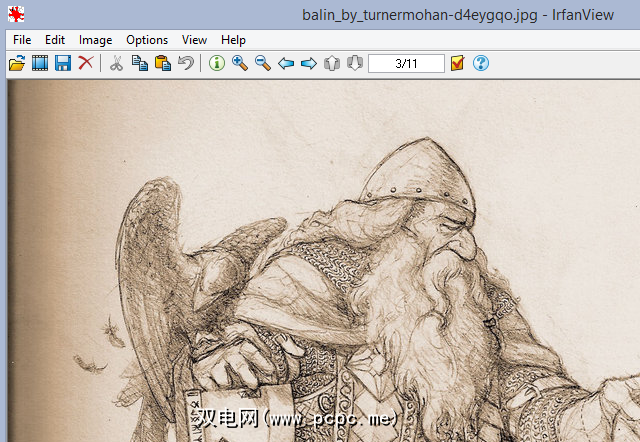640x442 pixels.
Task: Undo the last action arrow icon
Action: click(186, 63)
